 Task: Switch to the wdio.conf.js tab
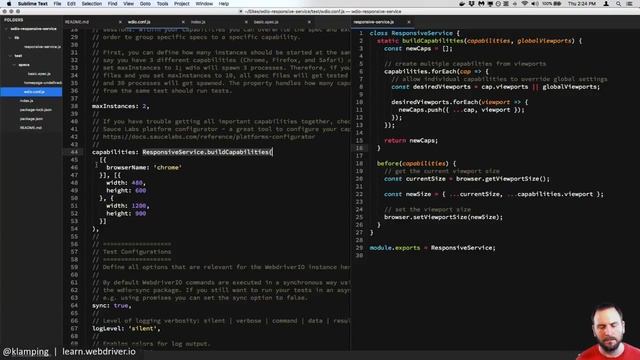pos(139,22)
